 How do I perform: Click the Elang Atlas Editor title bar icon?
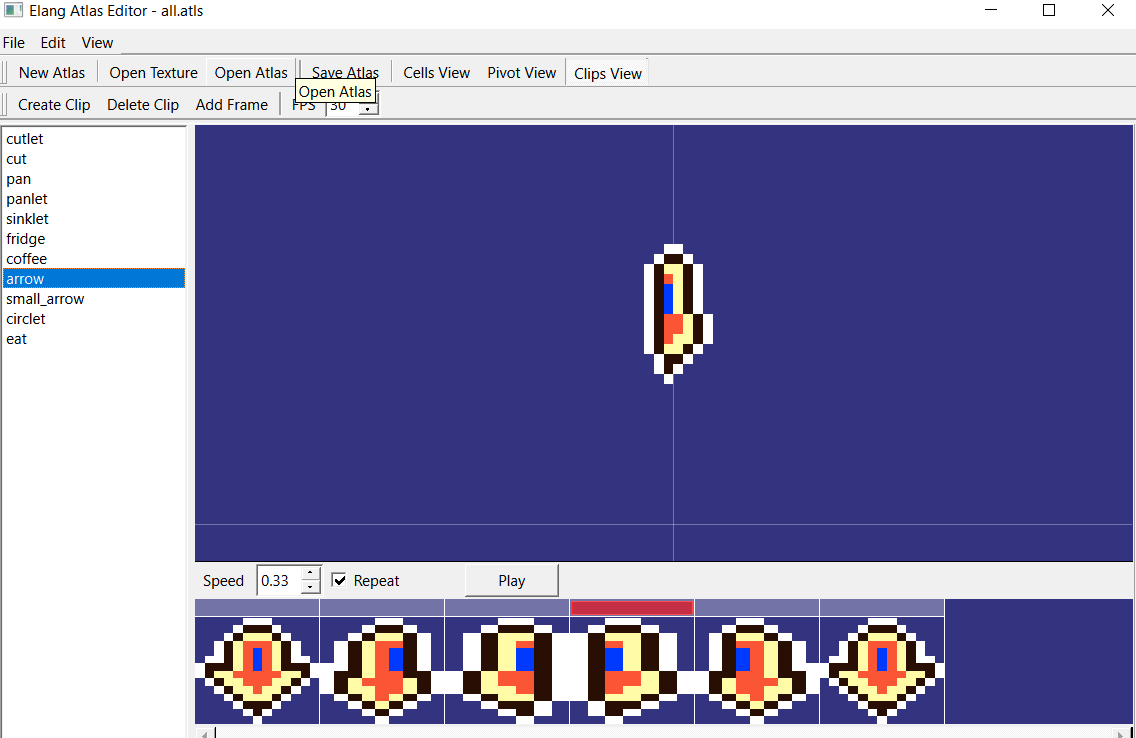tap(13, 10)
